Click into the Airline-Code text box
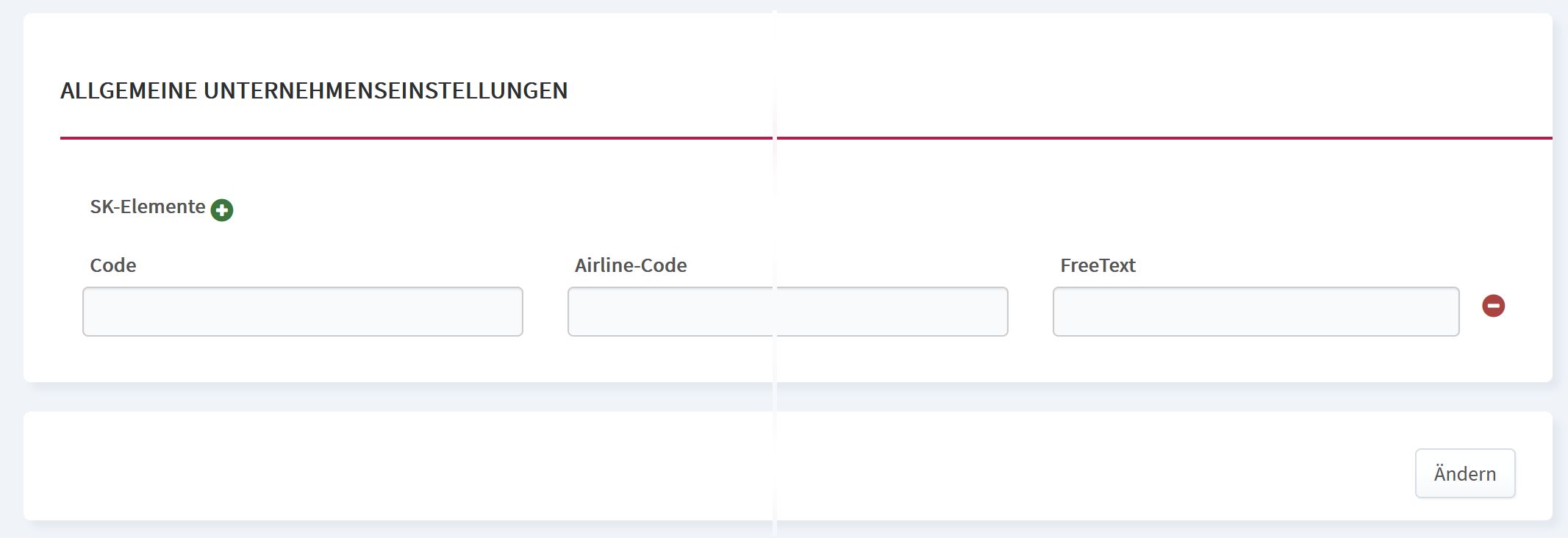The width and height of the screenshot is (1568, 538). 787,312
